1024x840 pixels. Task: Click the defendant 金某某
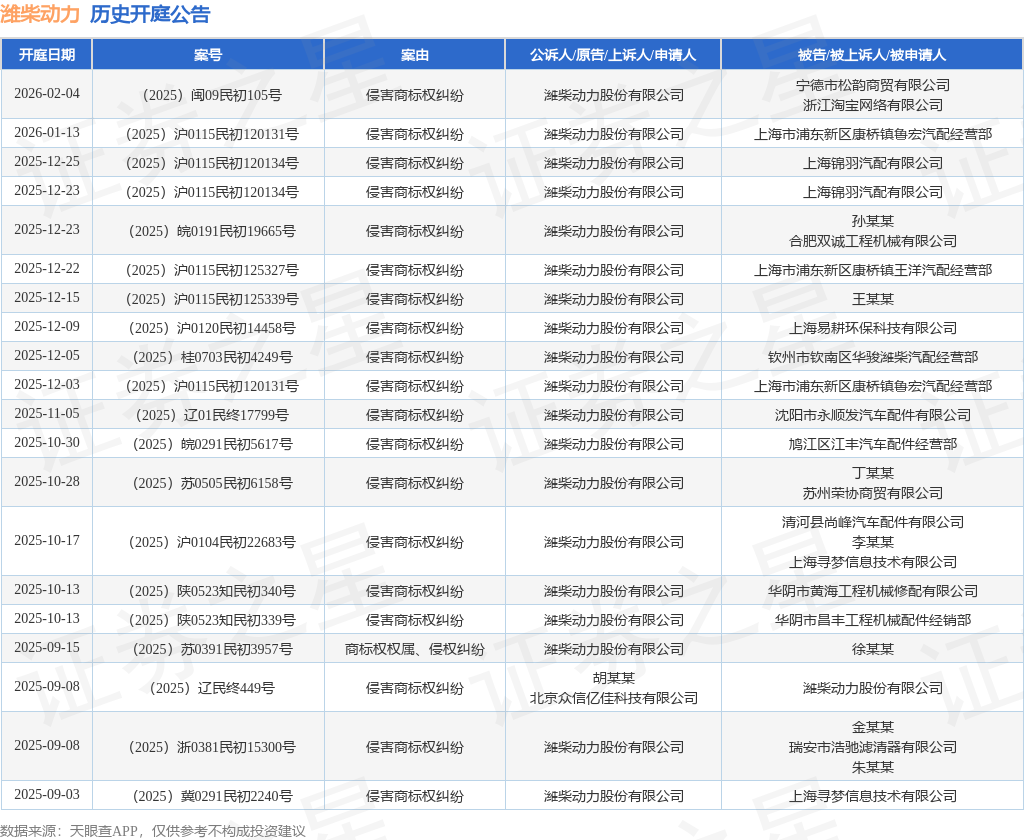[x=872, y=727]
